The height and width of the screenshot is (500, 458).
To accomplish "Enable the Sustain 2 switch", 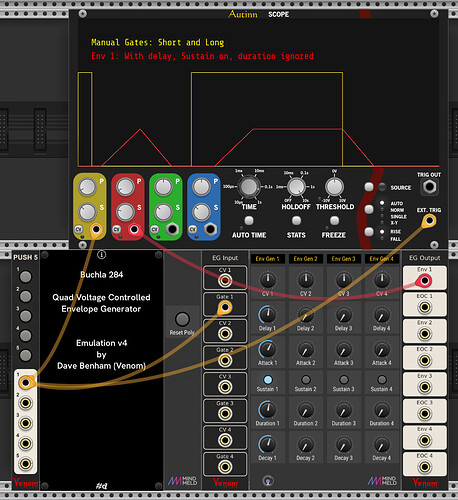I will [306, 379].
